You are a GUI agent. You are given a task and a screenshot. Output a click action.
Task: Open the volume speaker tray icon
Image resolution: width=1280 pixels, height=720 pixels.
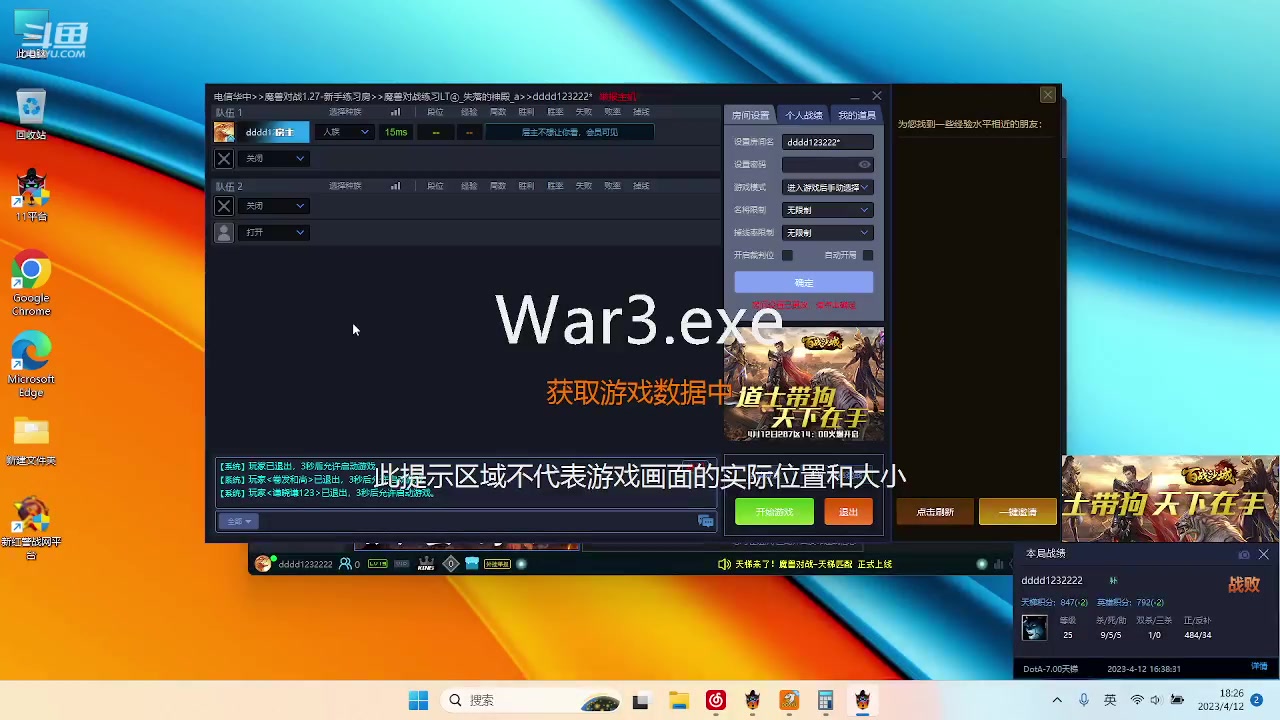(1156, 700)
